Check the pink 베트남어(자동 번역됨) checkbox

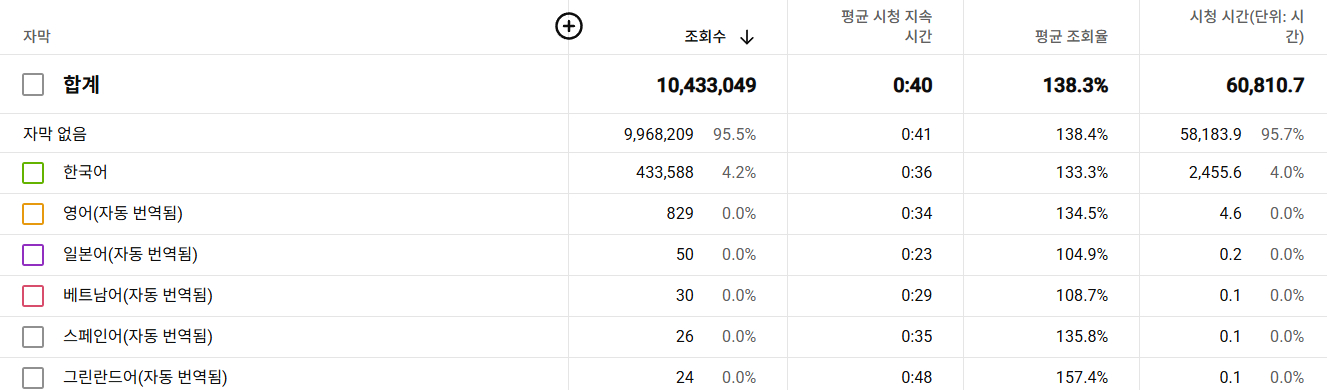tap(33, 296)
